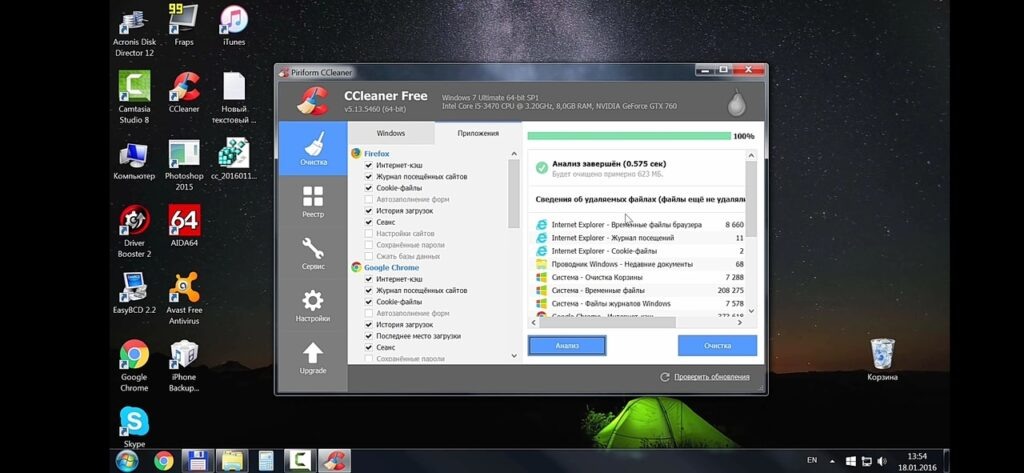Click the results pane vertical scrollbar thumb
Viewport: 1024px width, 473px height.
click(x=751, y=199)
